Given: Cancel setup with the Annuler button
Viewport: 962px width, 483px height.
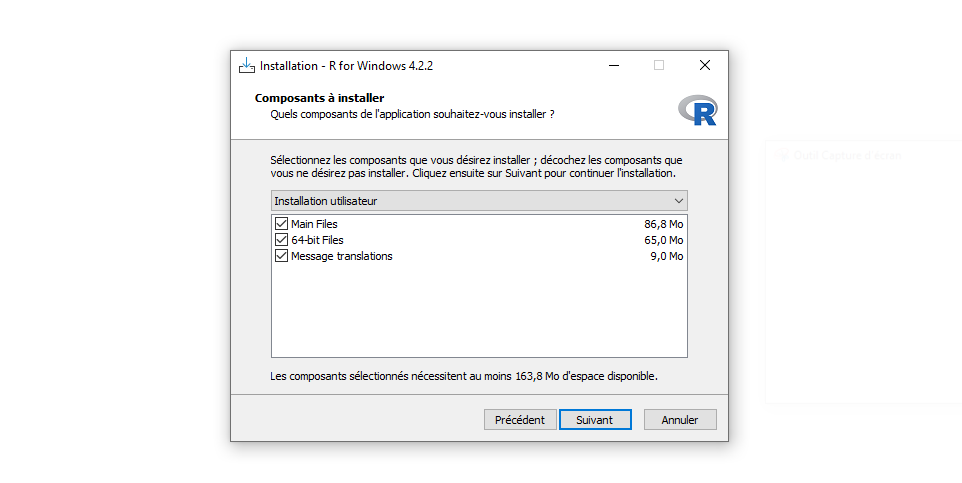Looking at the screenshot, I should [680, 420].
